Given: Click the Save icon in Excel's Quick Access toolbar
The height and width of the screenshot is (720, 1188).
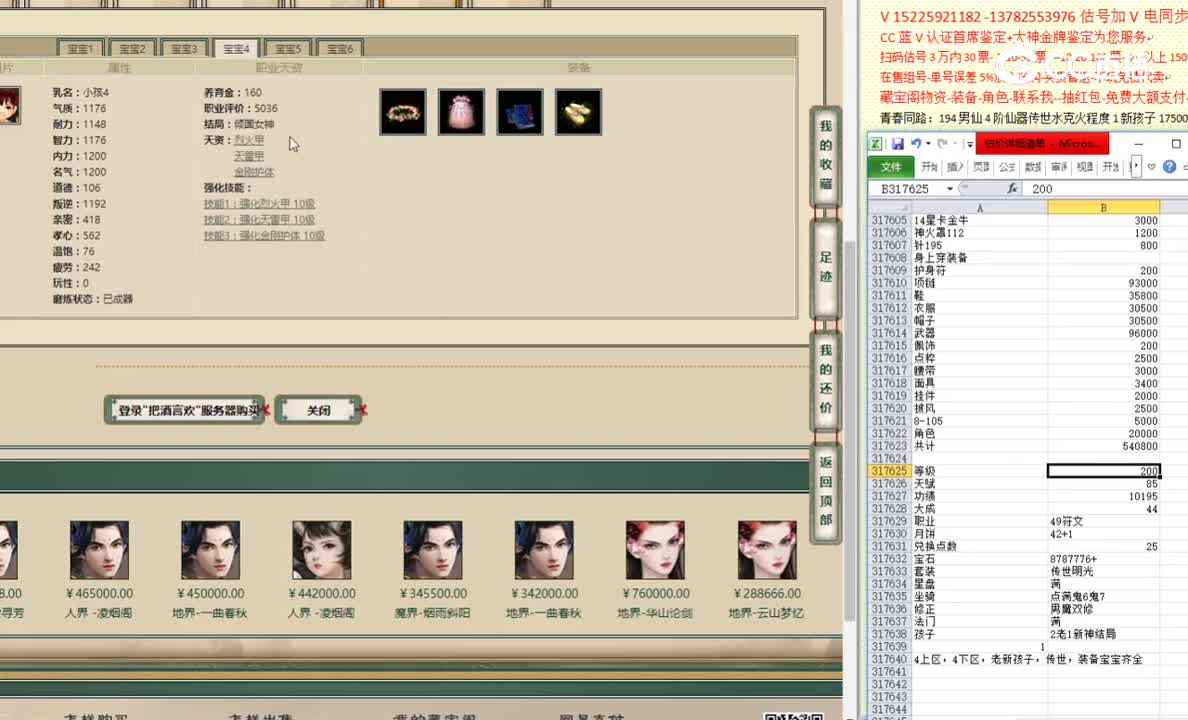Looking at the screenshot, I should click(x=897, y=142).
